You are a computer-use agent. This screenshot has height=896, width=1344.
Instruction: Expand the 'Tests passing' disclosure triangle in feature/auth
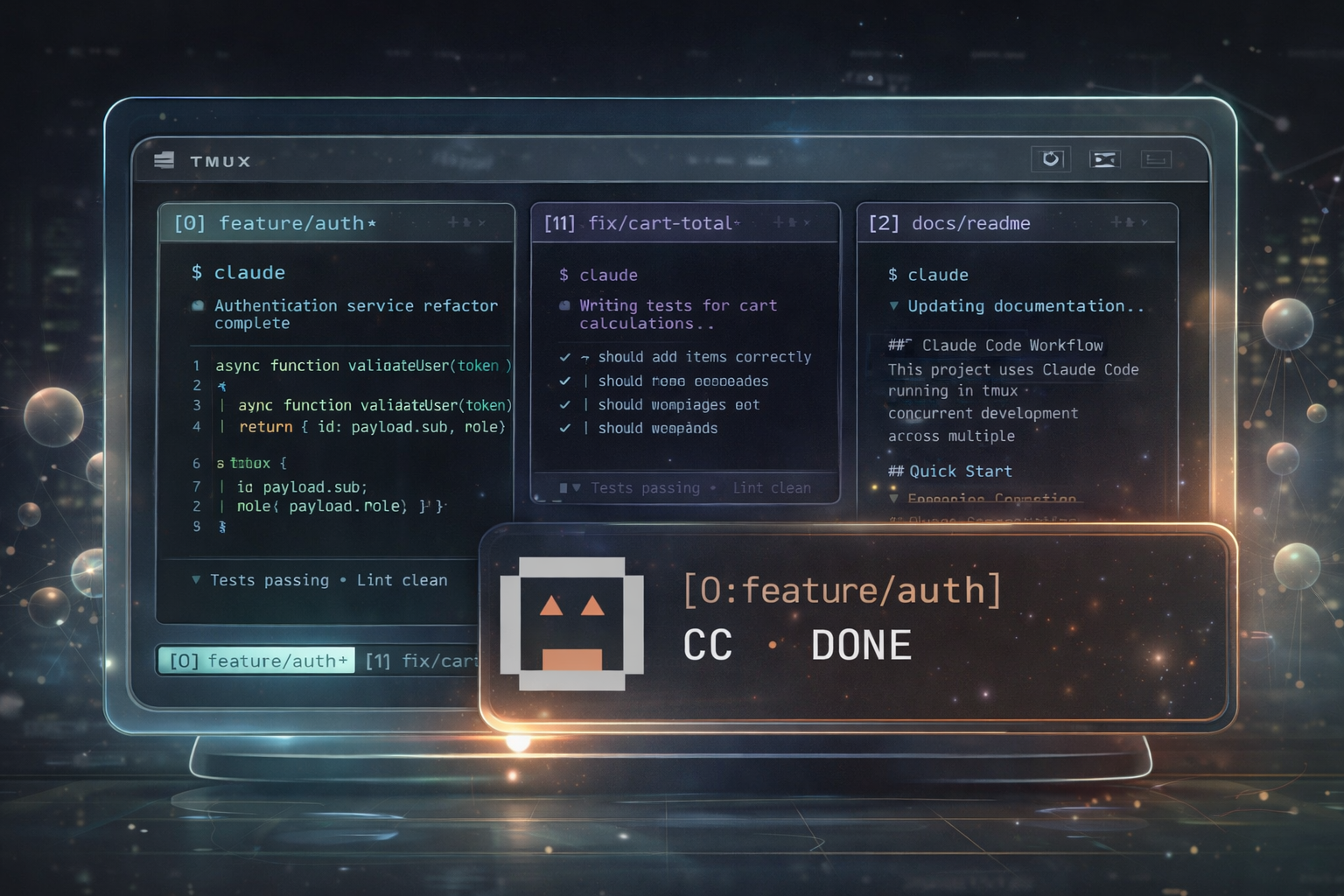pos(194,580)
